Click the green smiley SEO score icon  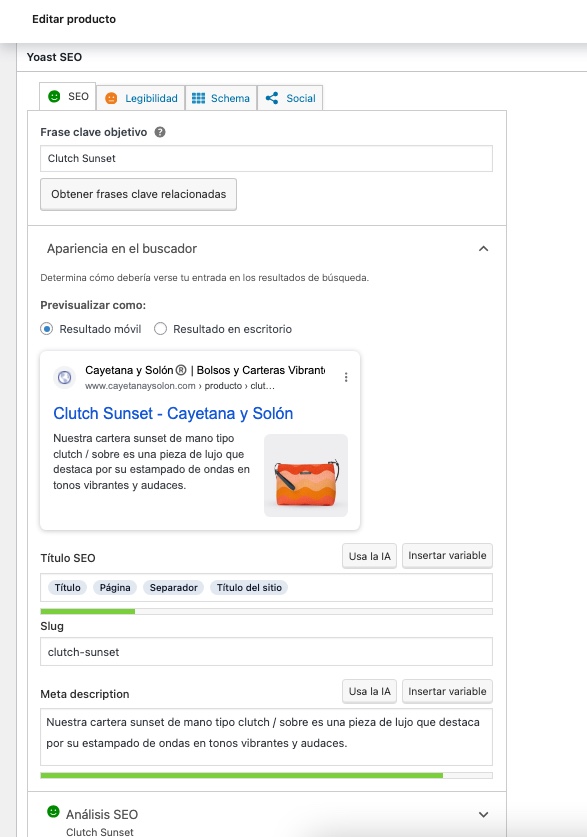(54, 97)
